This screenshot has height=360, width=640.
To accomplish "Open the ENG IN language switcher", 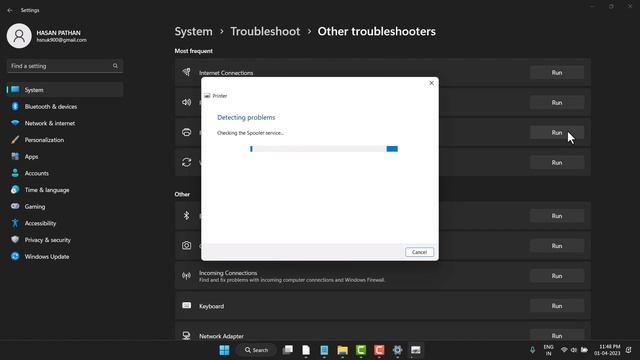I will click(x=549, y=350).
